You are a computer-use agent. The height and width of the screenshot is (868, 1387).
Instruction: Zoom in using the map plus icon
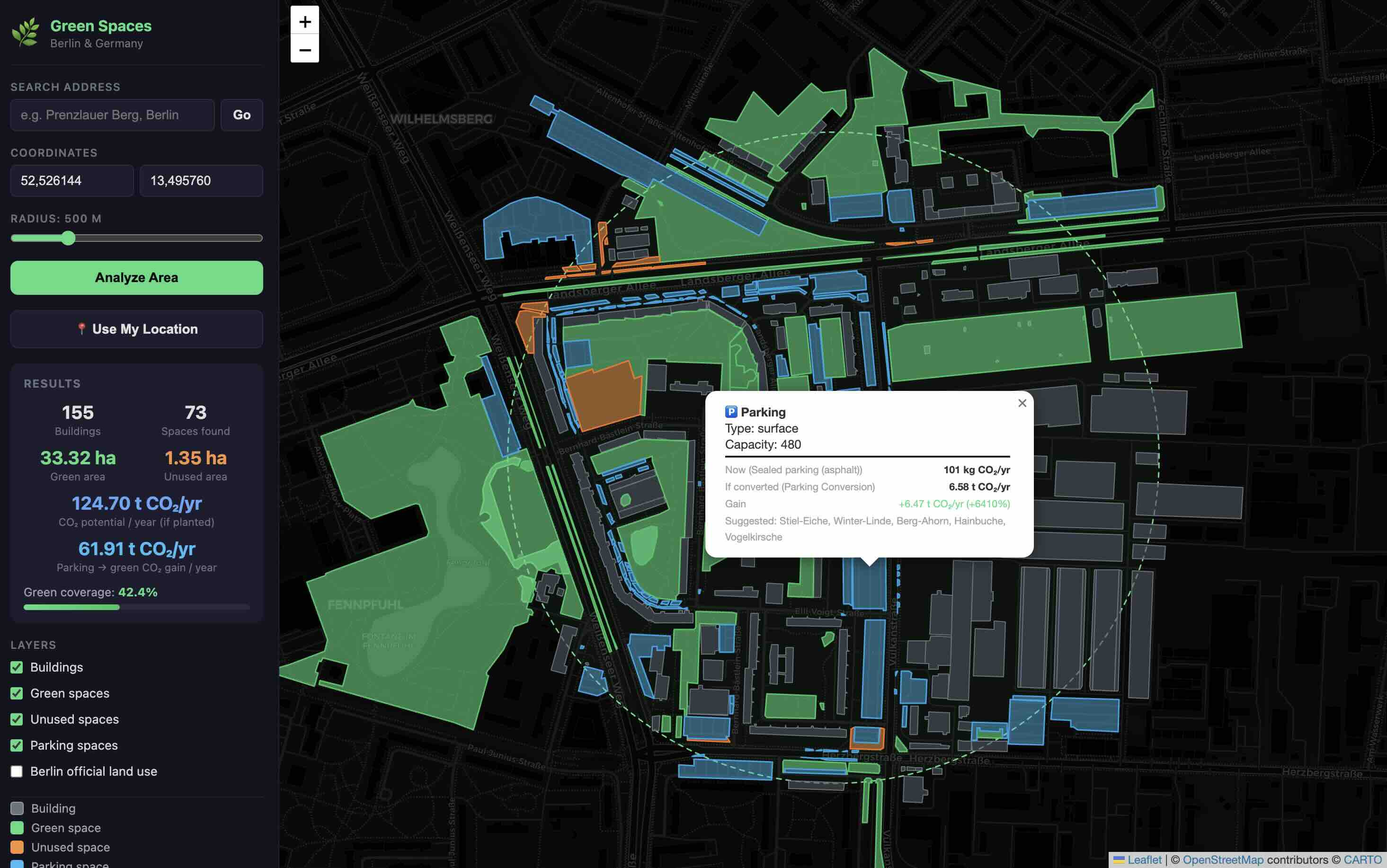point(305,21)
